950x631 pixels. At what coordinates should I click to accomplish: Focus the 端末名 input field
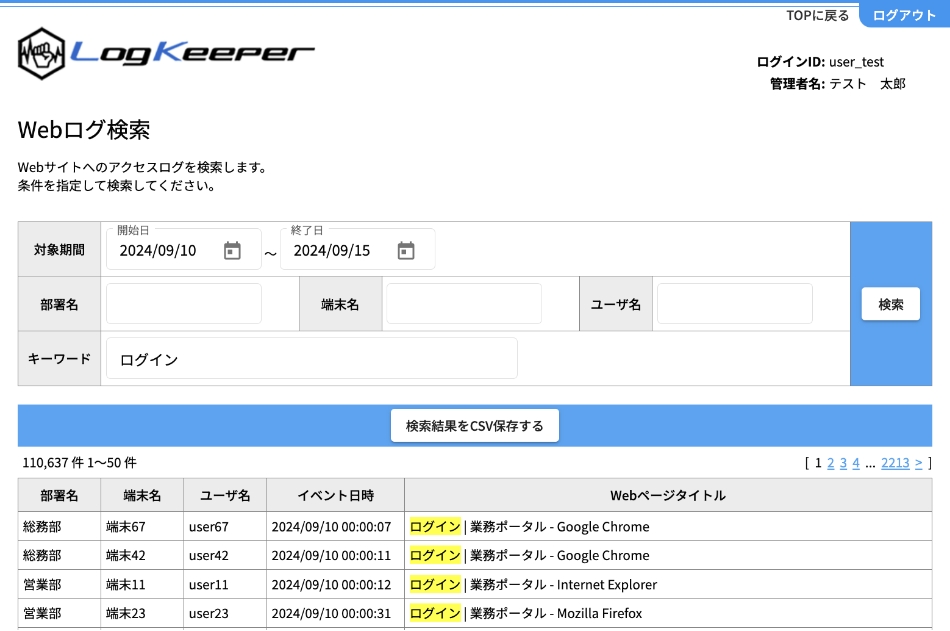(464, 304)
